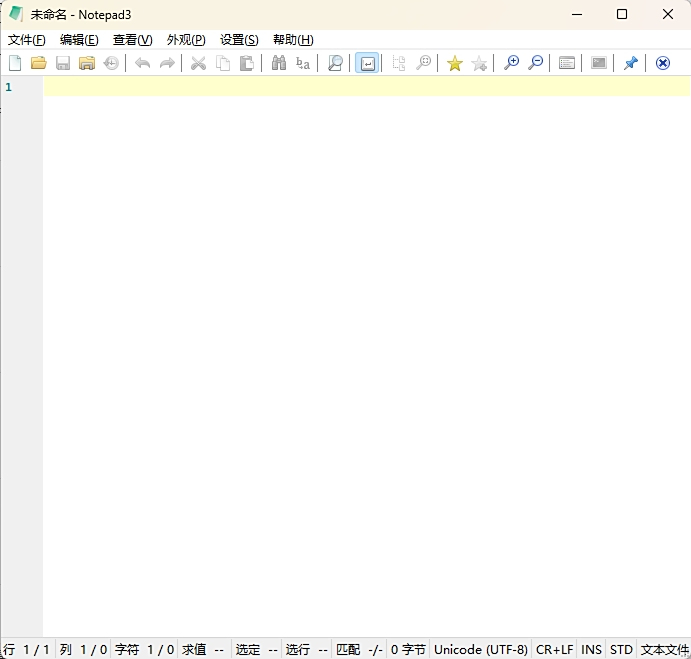Close the Notepad3 window

668,15
